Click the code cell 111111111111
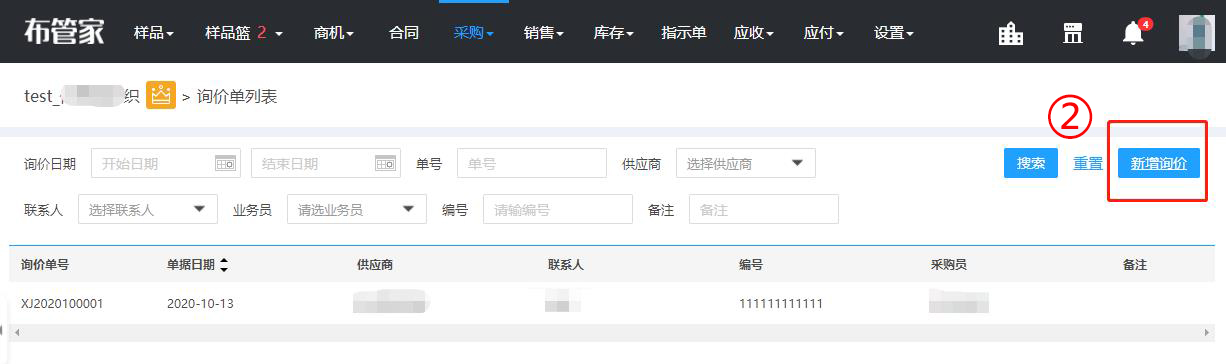Image resolution: width=1226 pixels, height=364 pixels. (781, 303)
